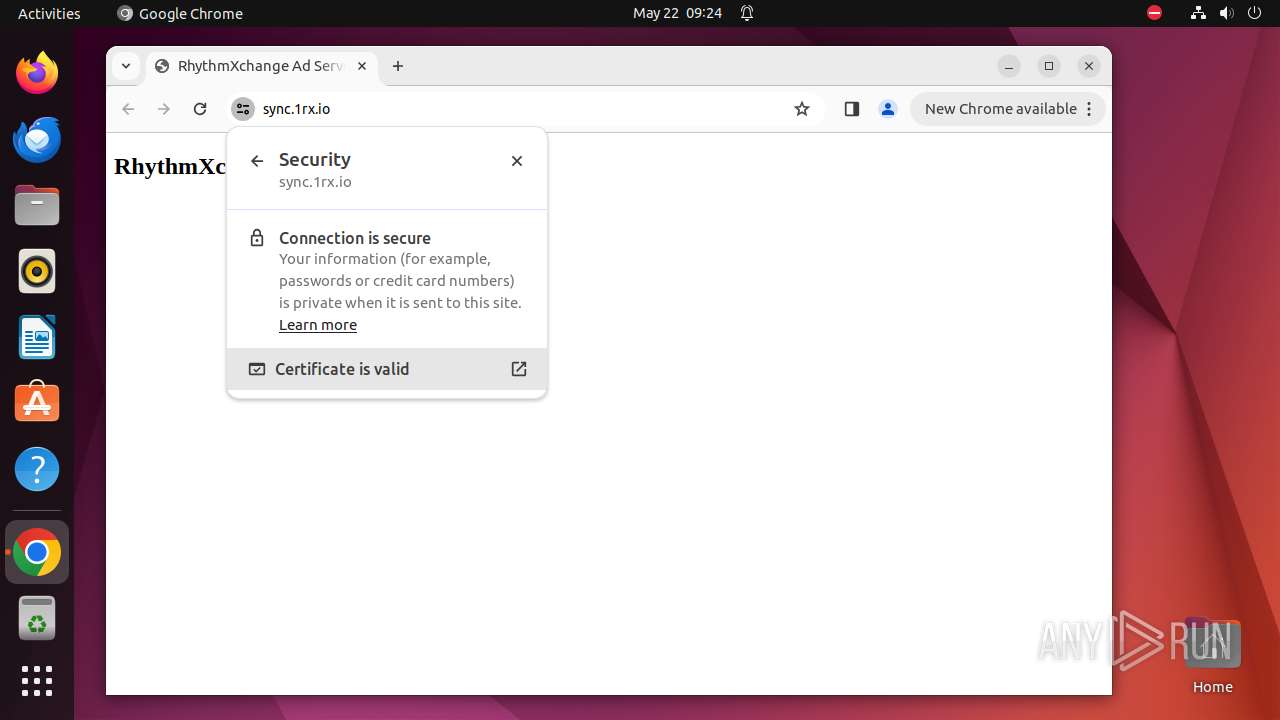Screen dimensions: 1280x720
Task: Open the Chrome profile avatar
Action: point(888,109)
